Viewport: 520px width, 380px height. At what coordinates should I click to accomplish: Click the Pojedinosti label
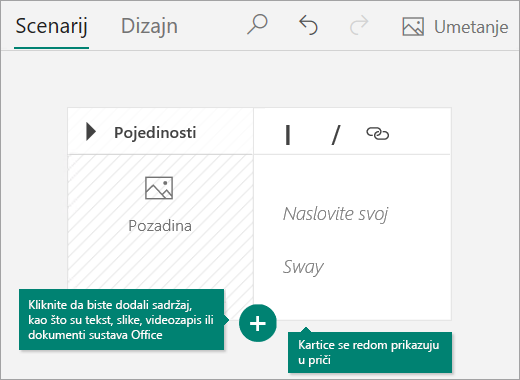click(155, 133)
